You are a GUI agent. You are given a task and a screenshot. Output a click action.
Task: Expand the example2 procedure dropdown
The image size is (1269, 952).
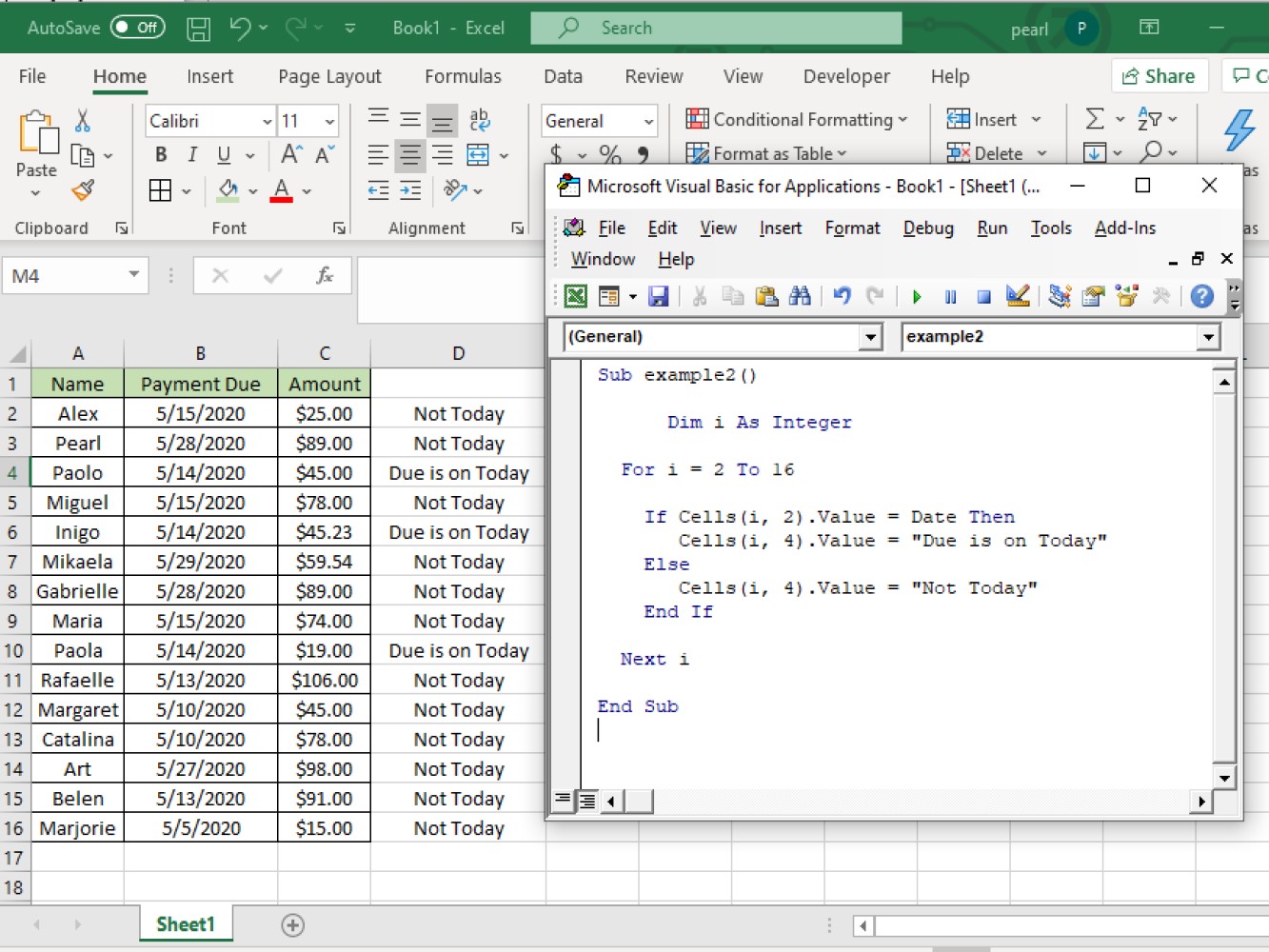1208,336
